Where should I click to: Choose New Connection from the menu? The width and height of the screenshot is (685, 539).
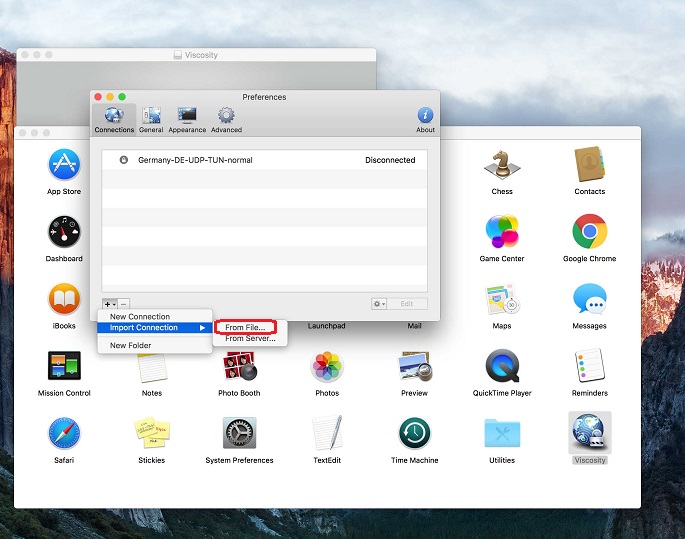[140, 317]
